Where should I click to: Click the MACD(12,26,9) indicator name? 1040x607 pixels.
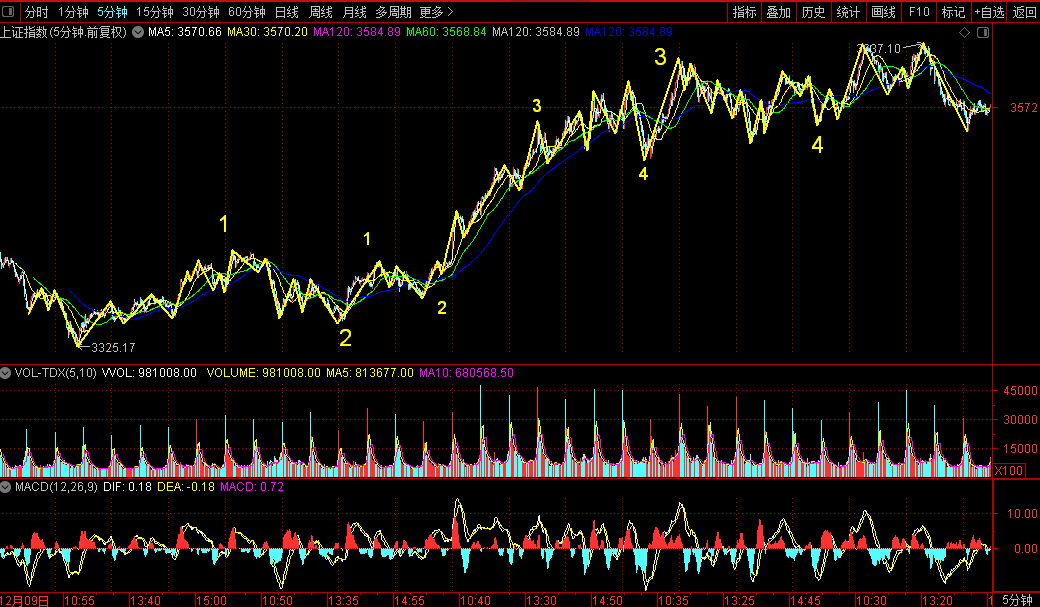tap(56, 487)
